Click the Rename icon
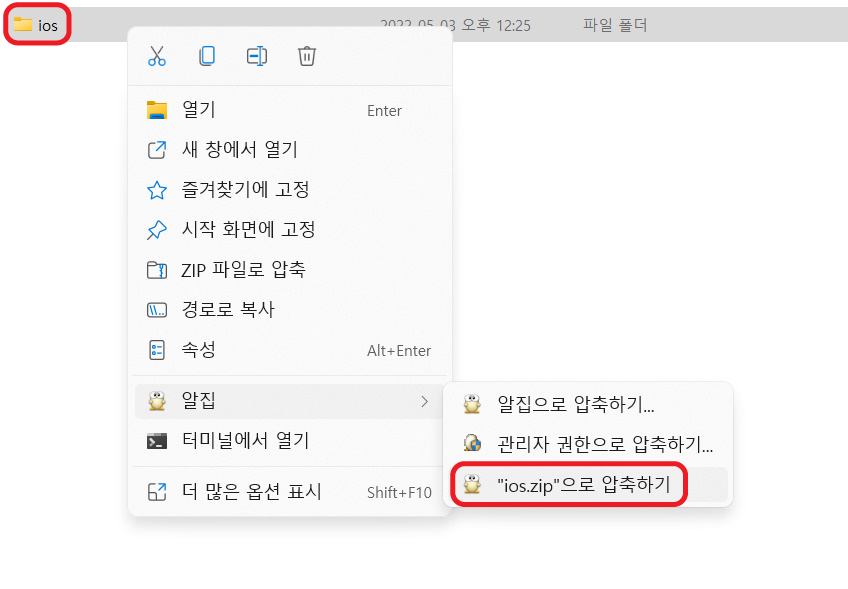Screen dimensions: 848x589 point(256,56)
